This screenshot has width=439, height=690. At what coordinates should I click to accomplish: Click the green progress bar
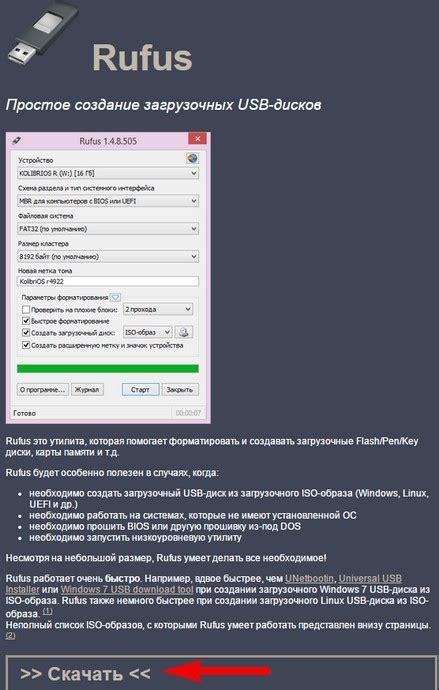pos(108,368)
